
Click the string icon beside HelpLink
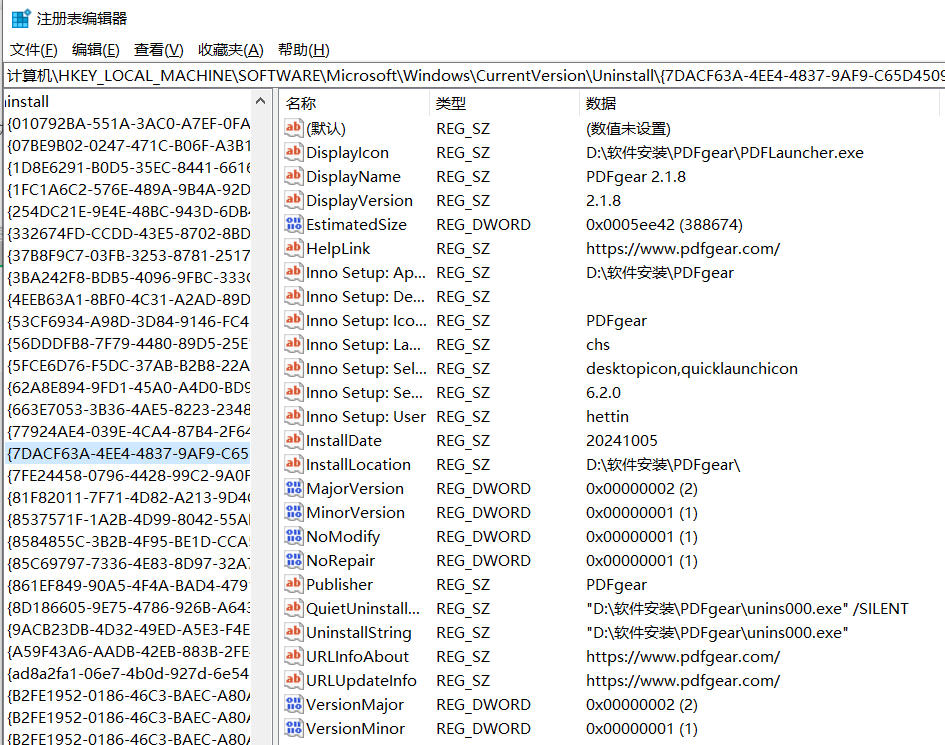point(293,248)
